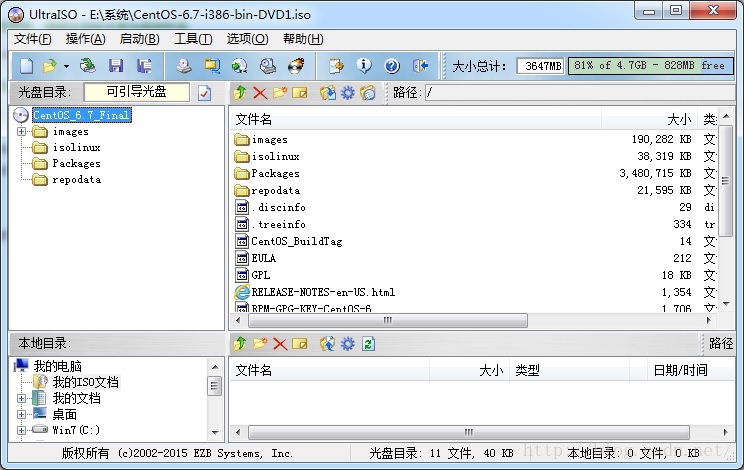Select the RELEASE-NOTES-en-US.html file
Screen dimensions: 744x470
click(474, 292)
